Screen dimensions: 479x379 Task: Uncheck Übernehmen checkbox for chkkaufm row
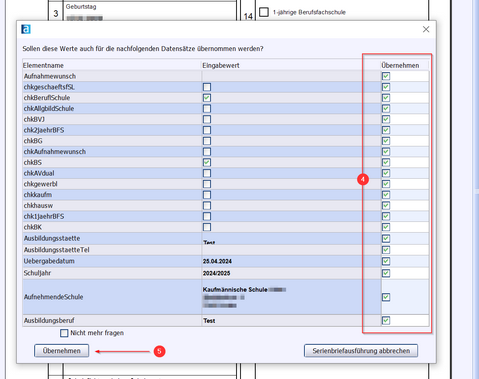[x=386, y=195]
